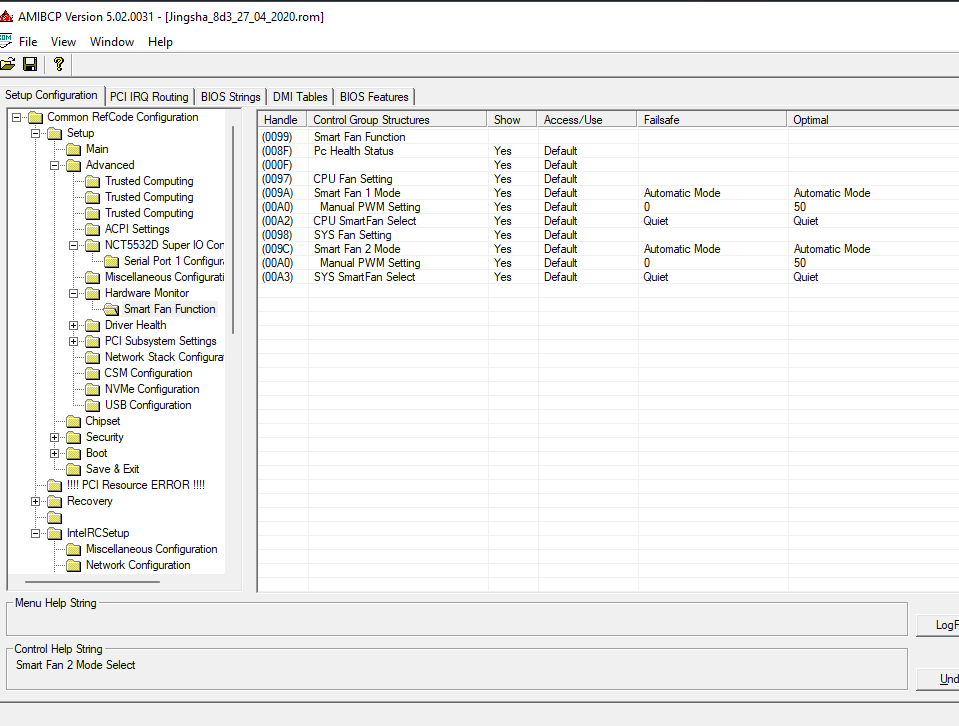Click the Failsafe column header

(x=712, y=120)
